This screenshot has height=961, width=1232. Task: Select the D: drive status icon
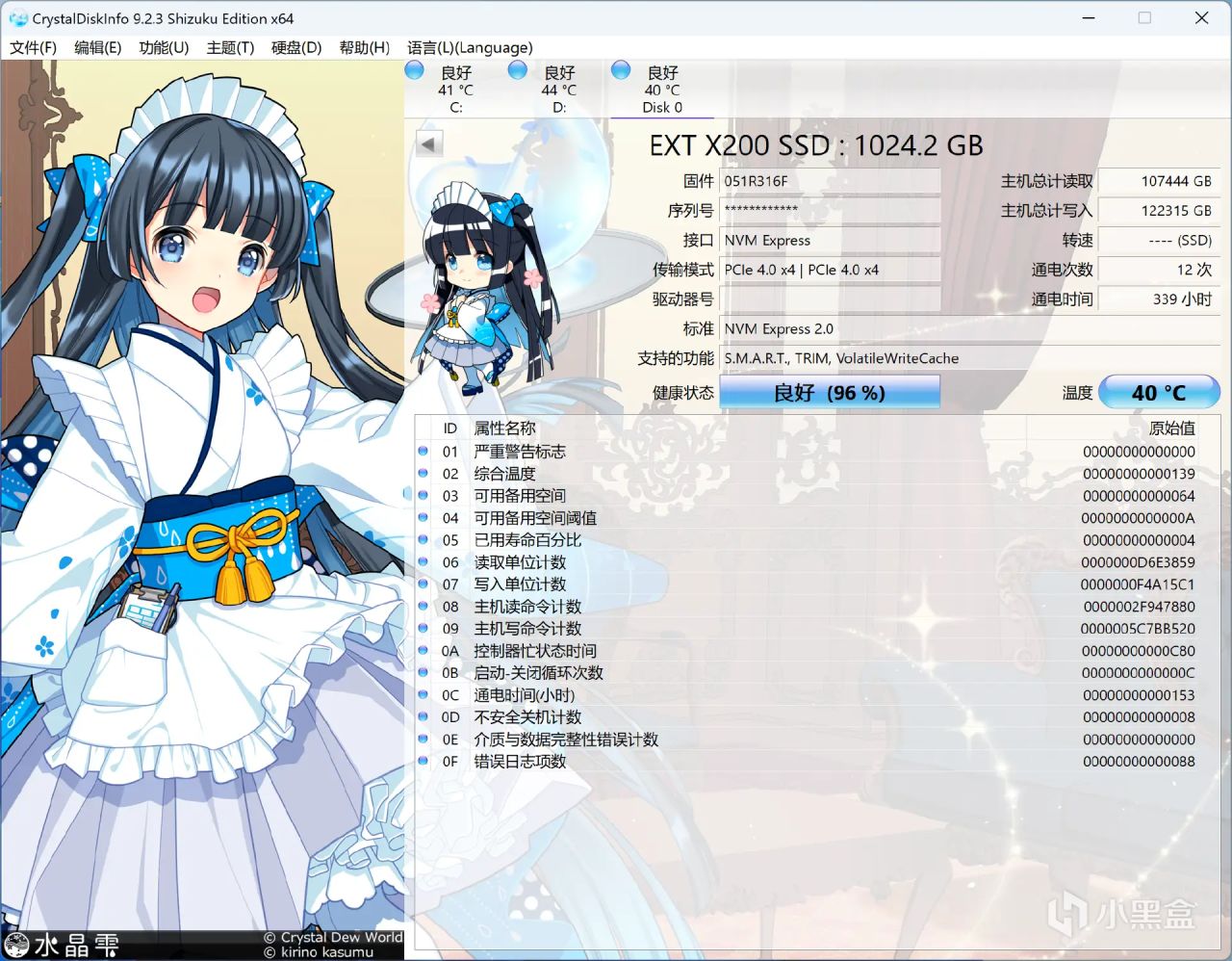coord(518,70)
